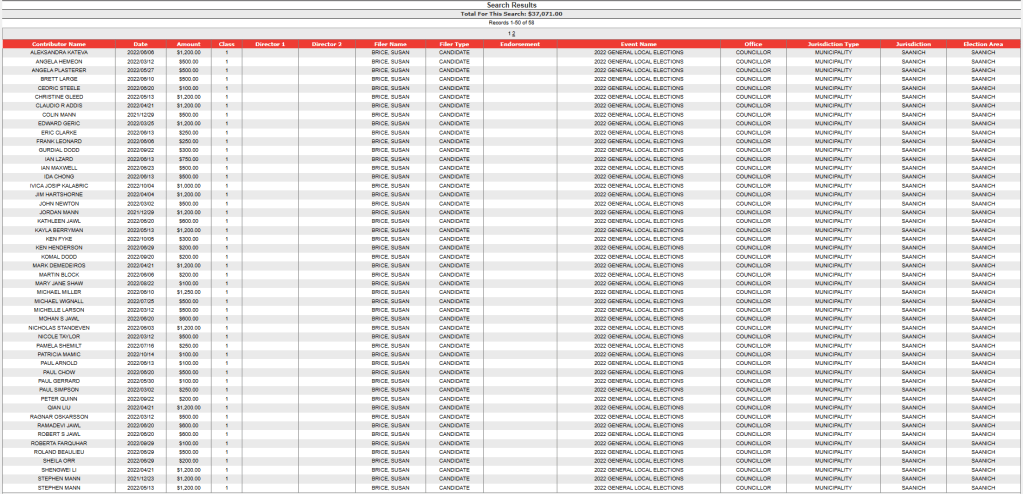
Task: Sort by Date column header
Action: tap(140, 44)
